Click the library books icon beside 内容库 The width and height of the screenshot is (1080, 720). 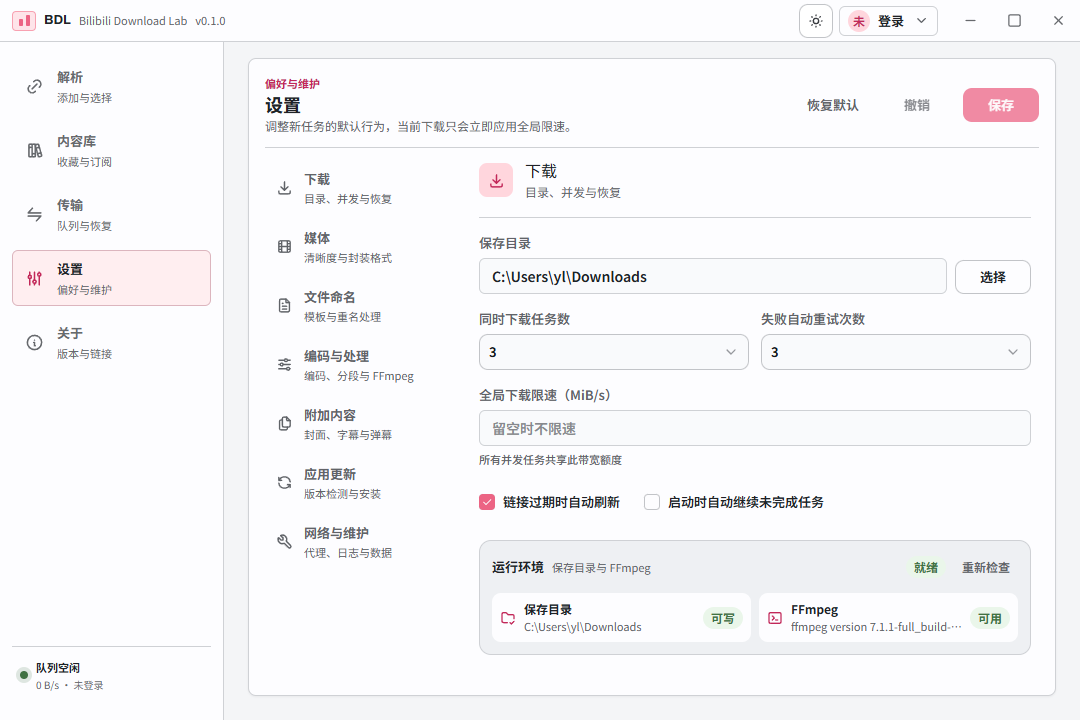point(34,151)
